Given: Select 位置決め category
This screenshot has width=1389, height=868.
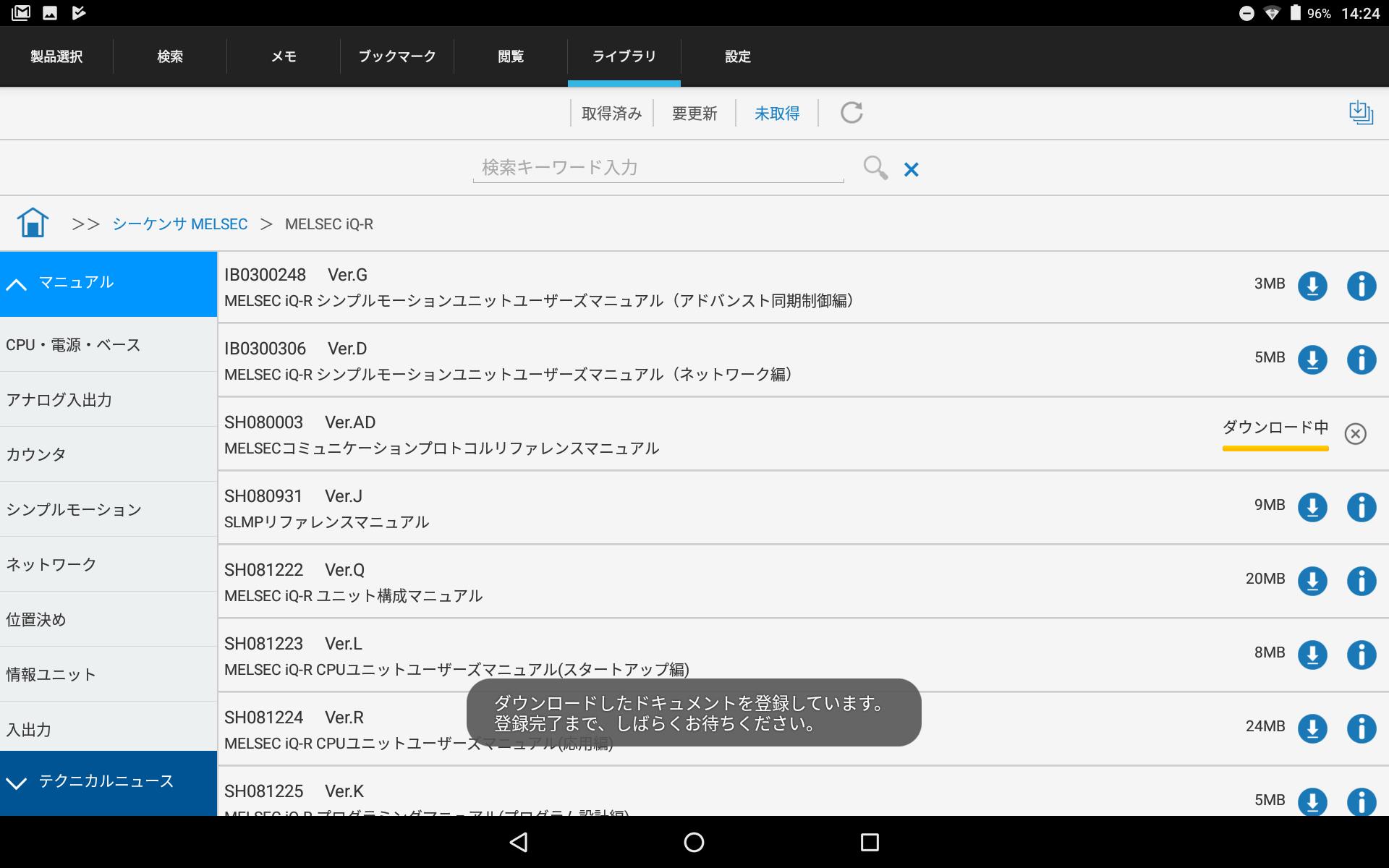Looking at the screenshot, I should point(109,620).
